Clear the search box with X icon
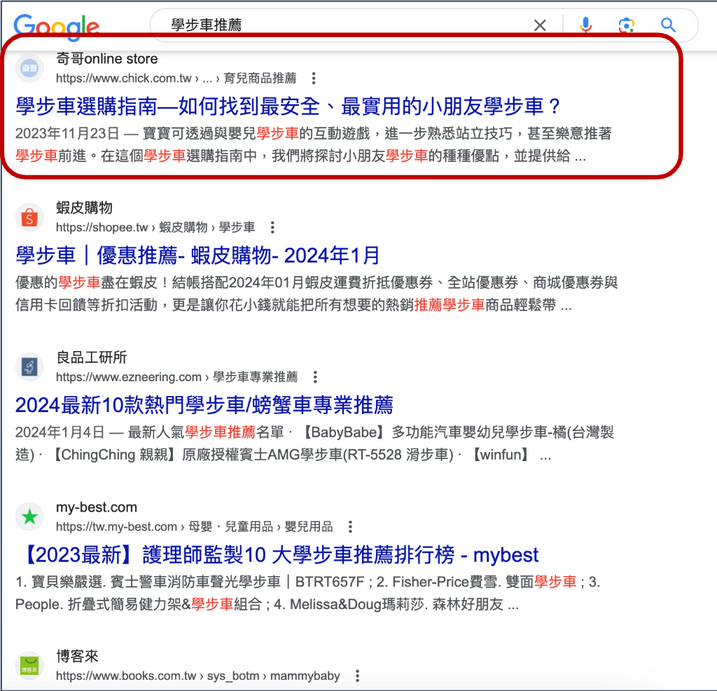The height and width of the screenshot is (691, 717). click(540, 25)
